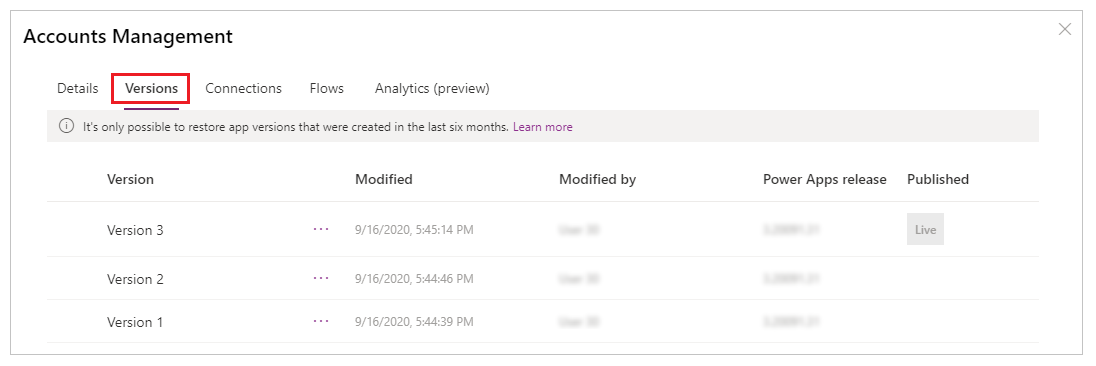
Task: Click the Live badge on Version 3
Action: click(x=925, y=229)
